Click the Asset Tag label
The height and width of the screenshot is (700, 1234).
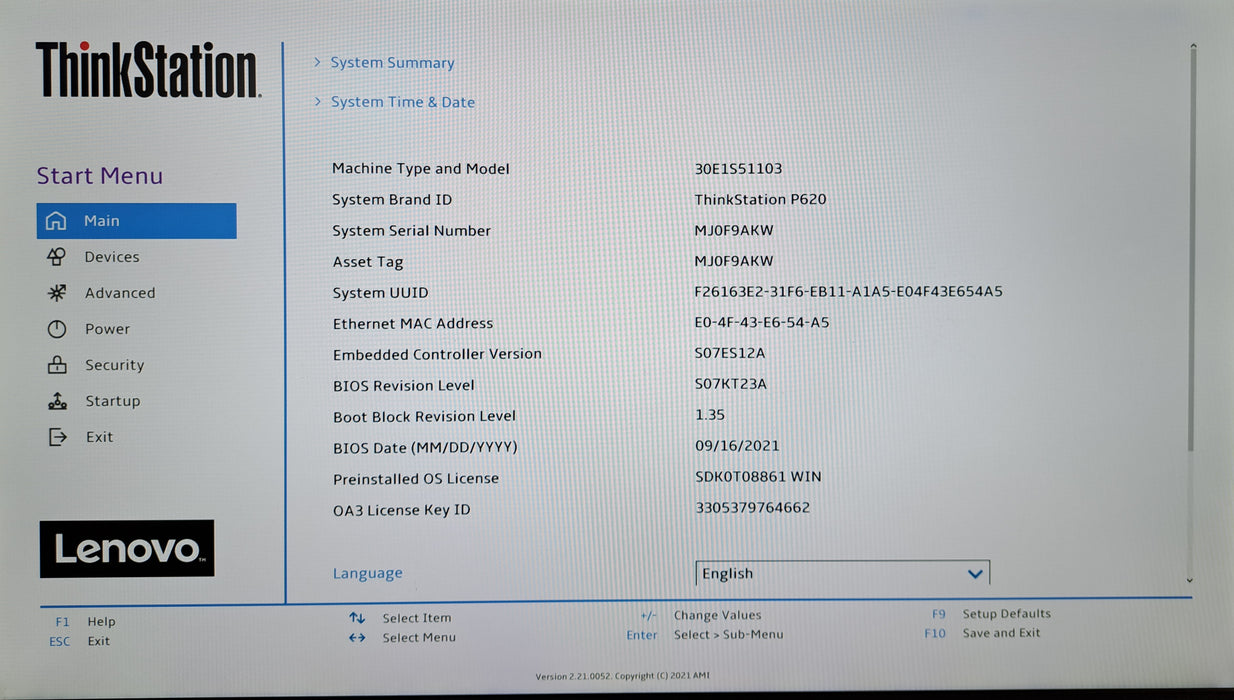[368, 262]
